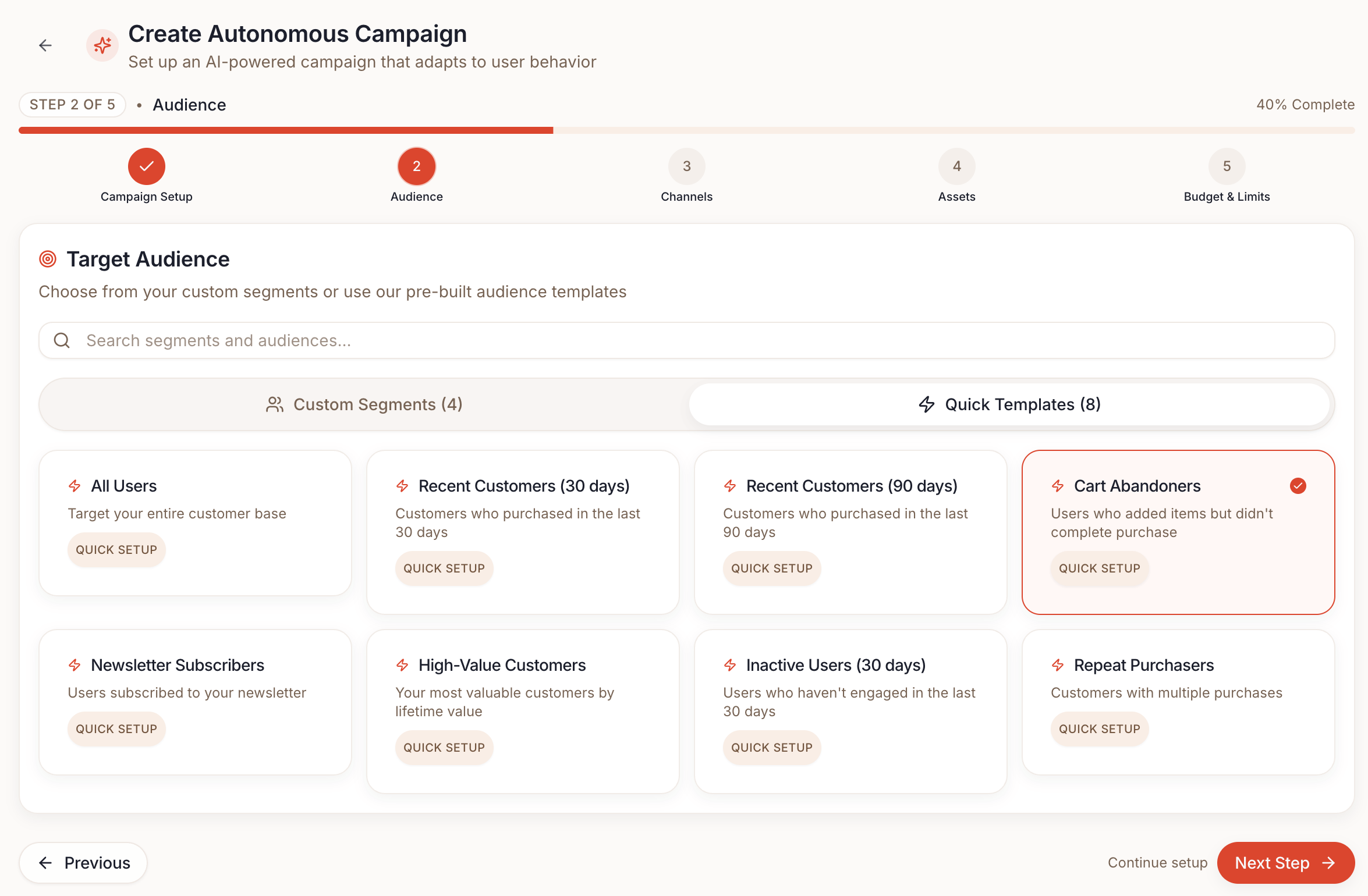Viewport: 1368px width, 896px height.
Task: Click the step progress bar
Action: [686, 130]
